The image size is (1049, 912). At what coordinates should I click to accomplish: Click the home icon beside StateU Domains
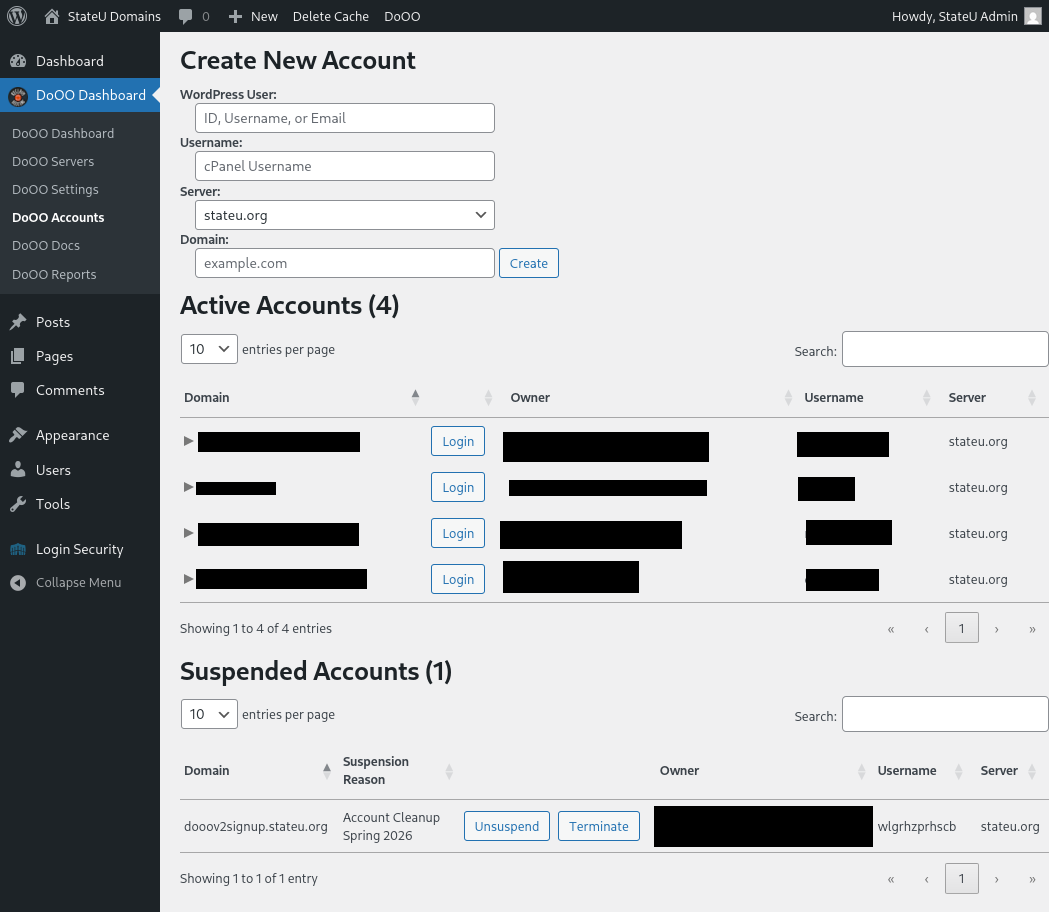pos(52,16)
